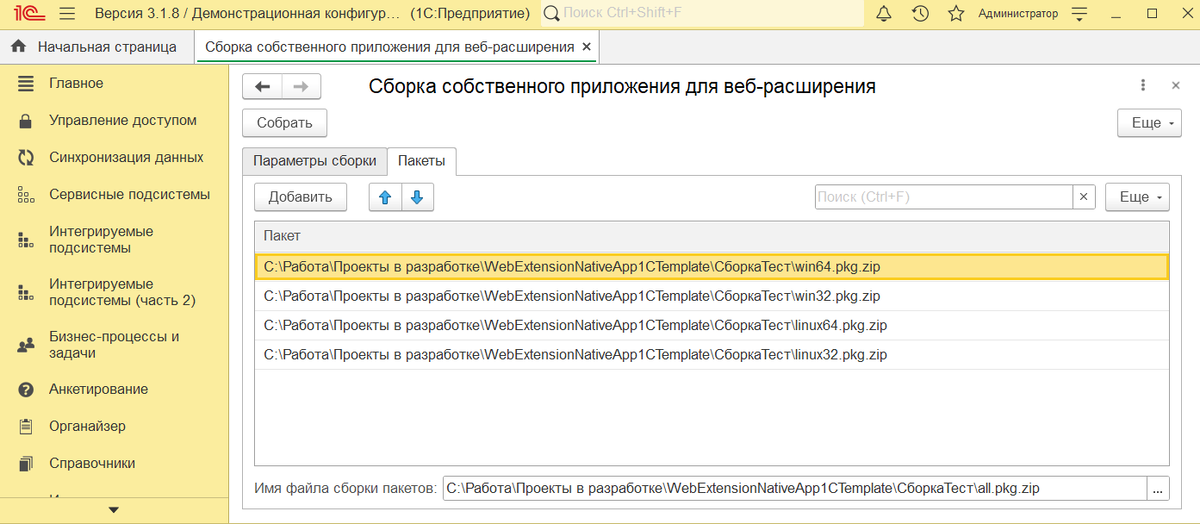Screen dimensions: 1200x524
Task: Expand the sections panel down arrow
Action: 114,510
